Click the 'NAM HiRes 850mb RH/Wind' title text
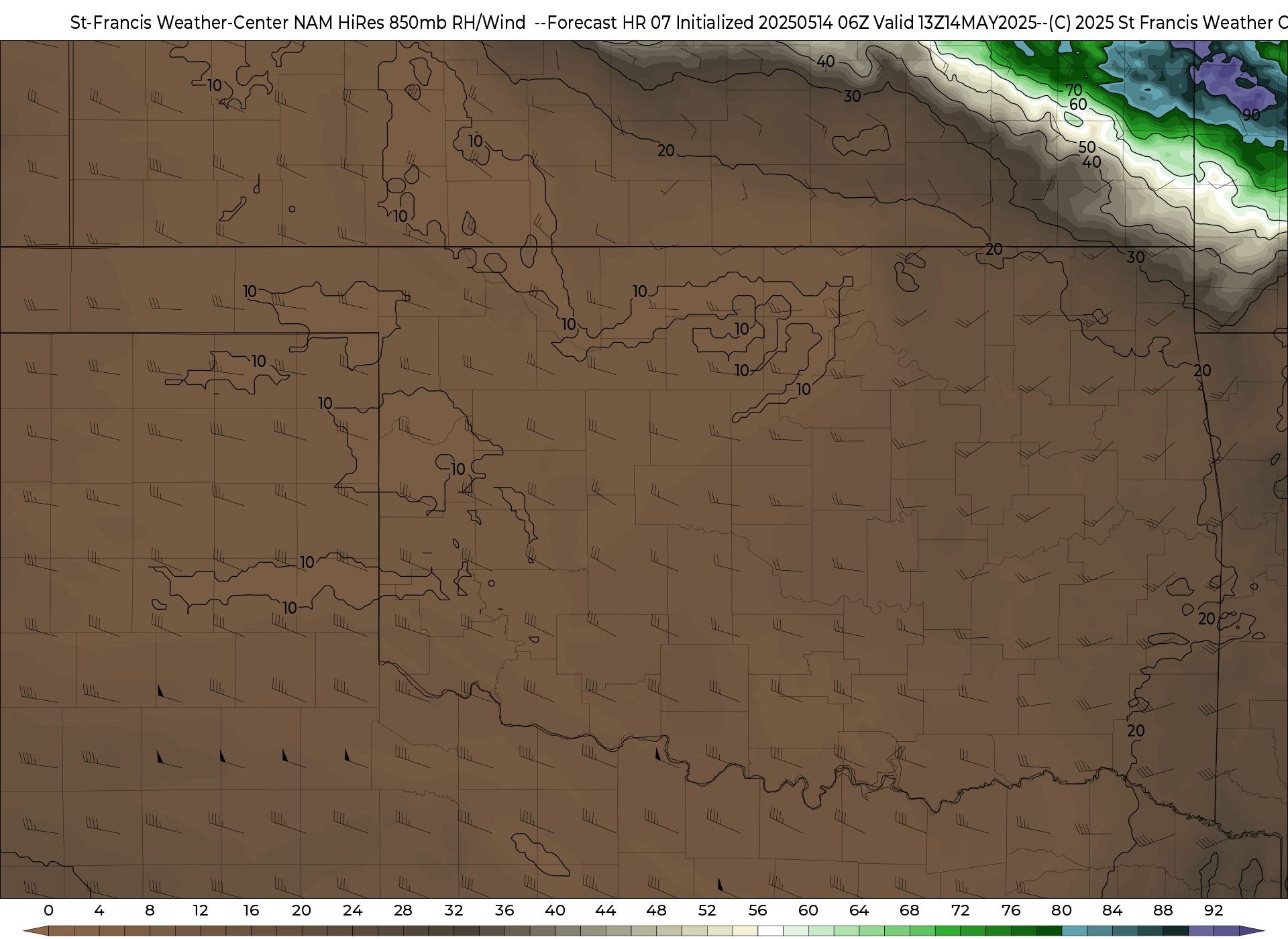This screenshot has width=1288, height=939. (x=409, y=22)
